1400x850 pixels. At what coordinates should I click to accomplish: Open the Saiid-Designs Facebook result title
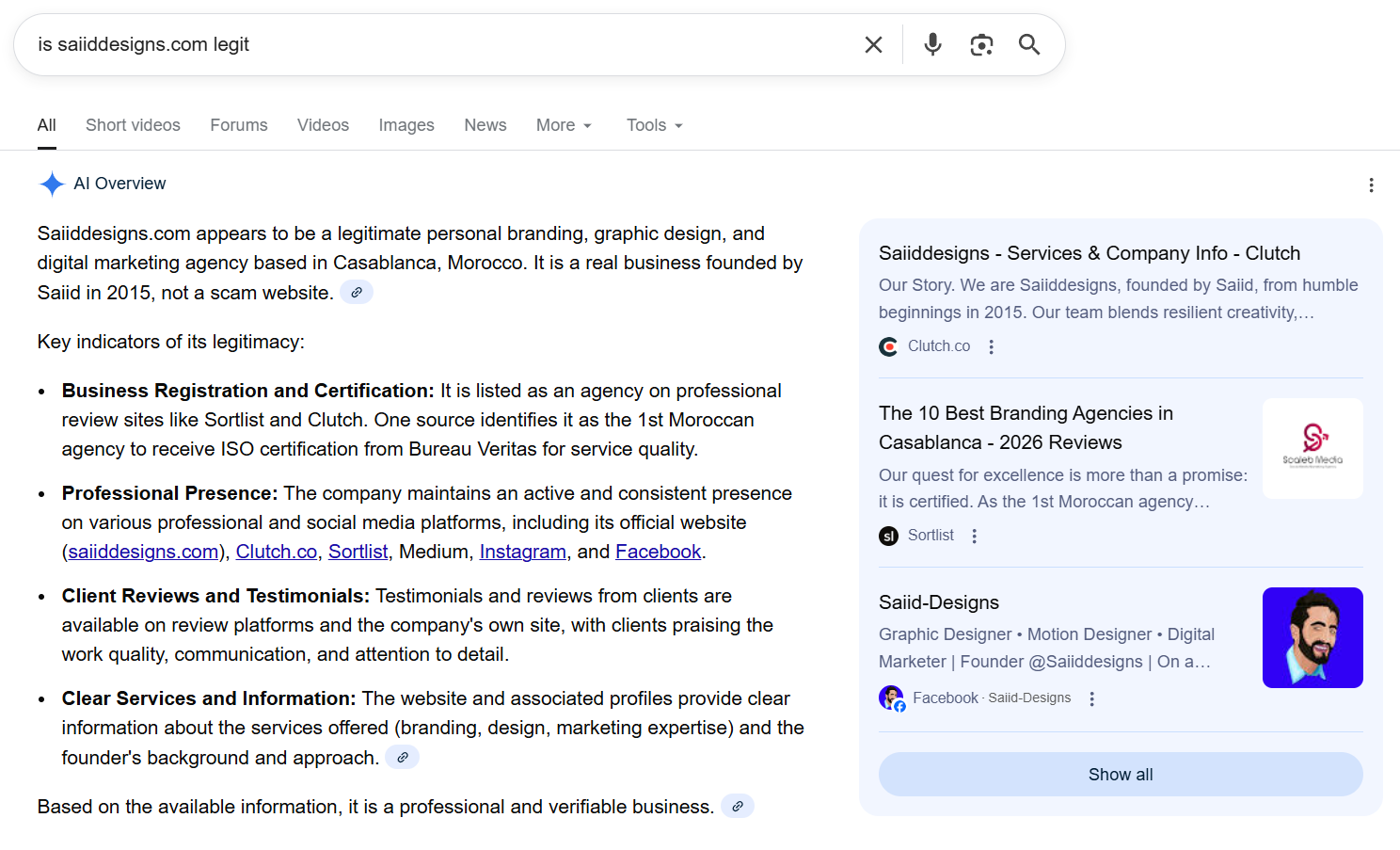(x=939, y=602)
